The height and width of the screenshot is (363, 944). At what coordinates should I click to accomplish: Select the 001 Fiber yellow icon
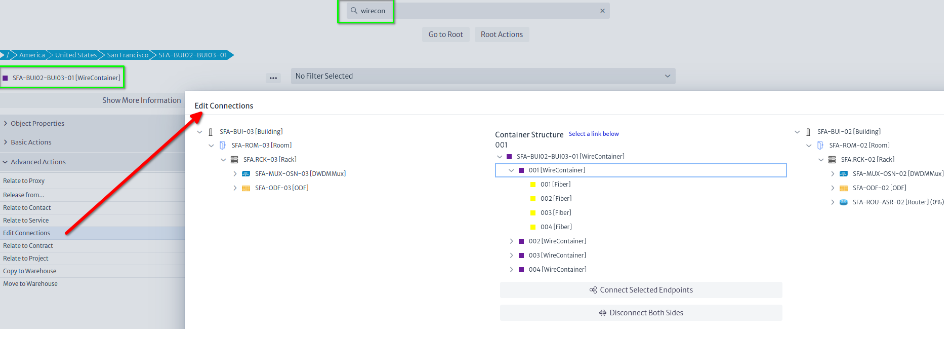click(x=533, y=184)
